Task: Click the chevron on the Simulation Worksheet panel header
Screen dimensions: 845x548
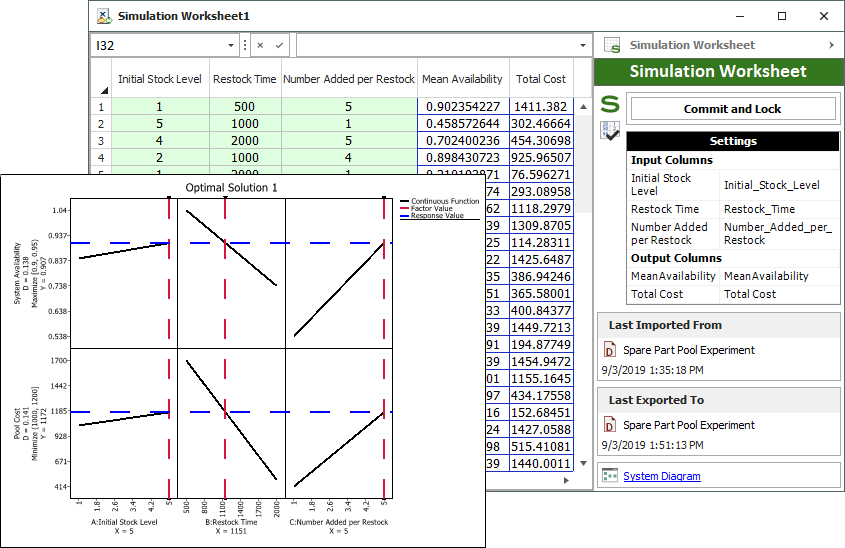Action: tap(831, 46)
